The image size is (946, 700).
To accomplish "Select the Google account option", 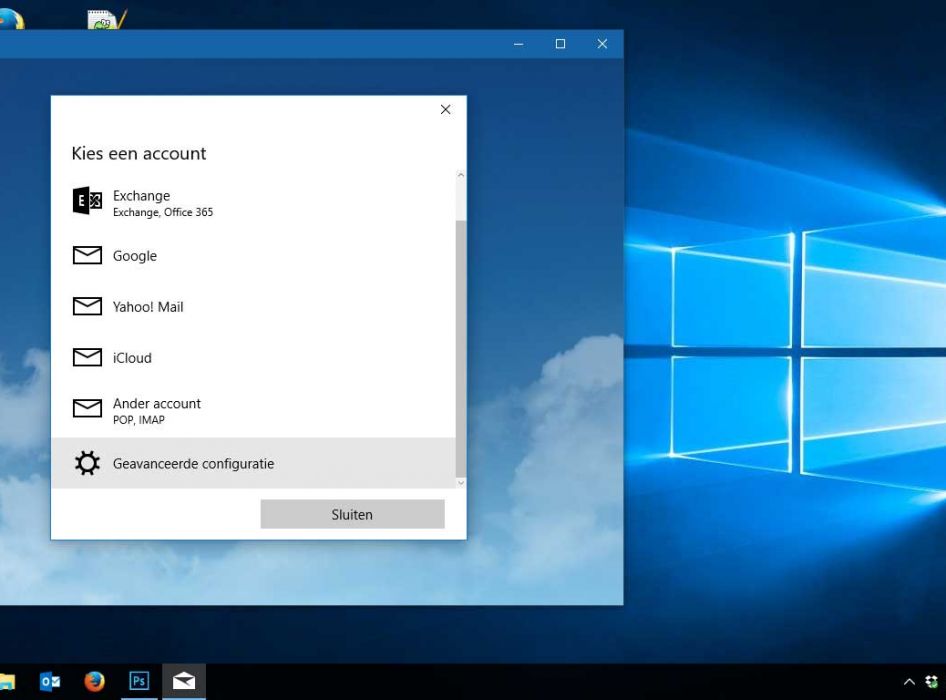I will [253, 255].
